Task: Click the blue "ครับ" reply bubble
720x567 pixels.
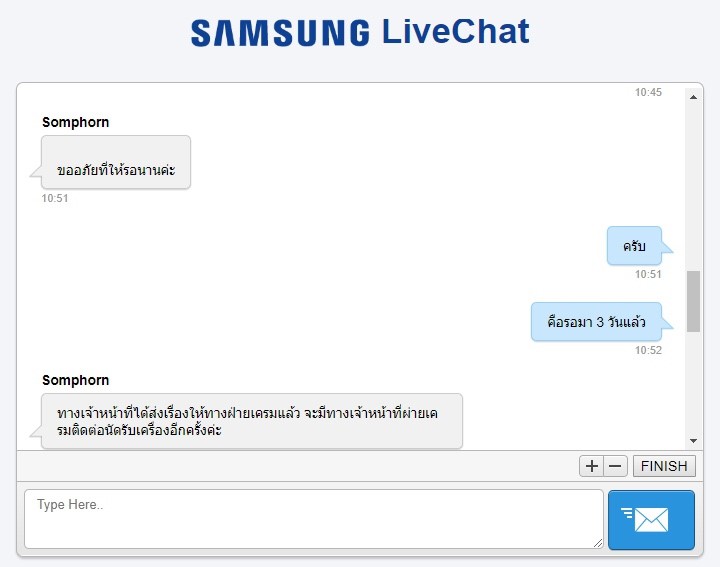Action: pos(634,246)
